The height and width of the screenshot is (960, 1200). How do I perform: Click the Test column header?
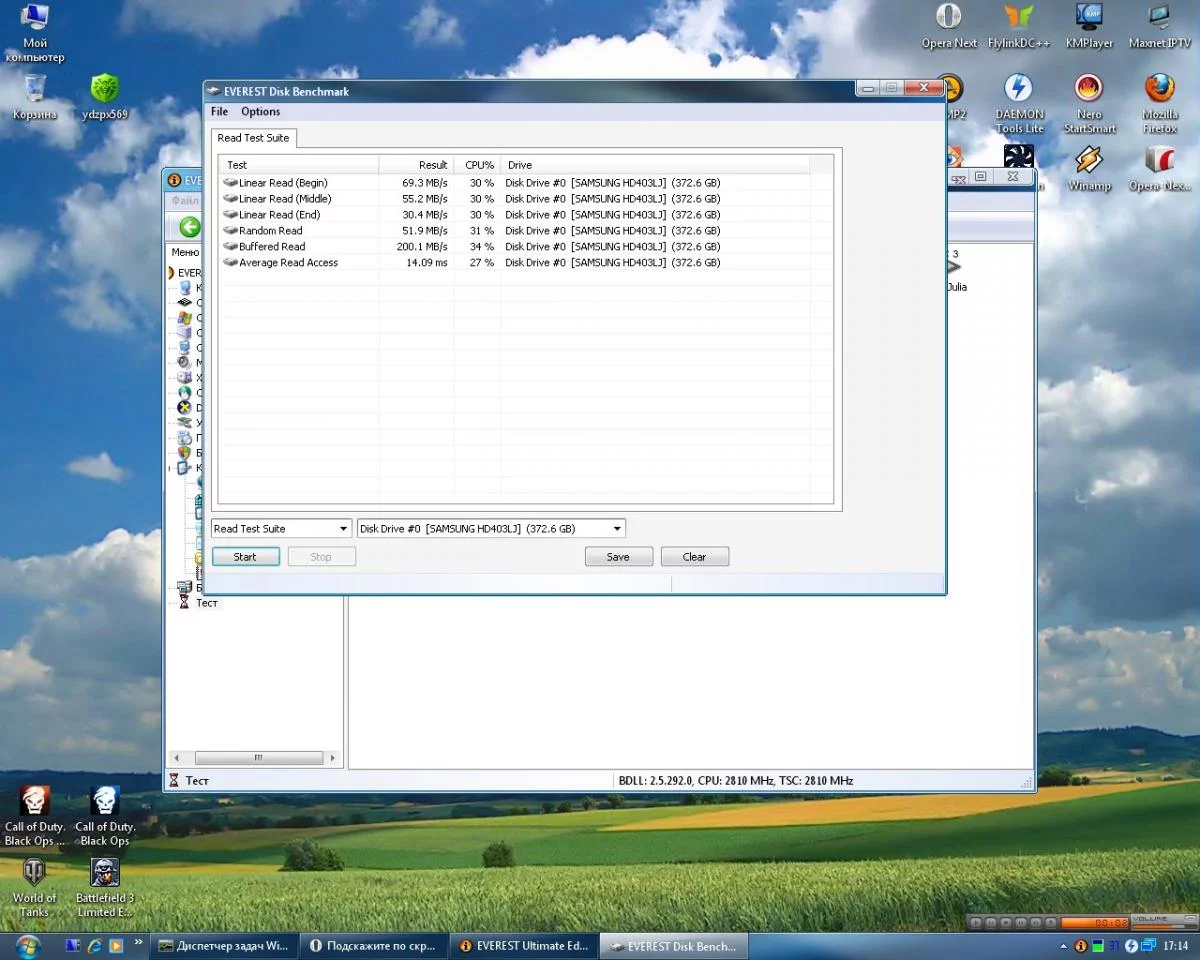click(299, 165)
